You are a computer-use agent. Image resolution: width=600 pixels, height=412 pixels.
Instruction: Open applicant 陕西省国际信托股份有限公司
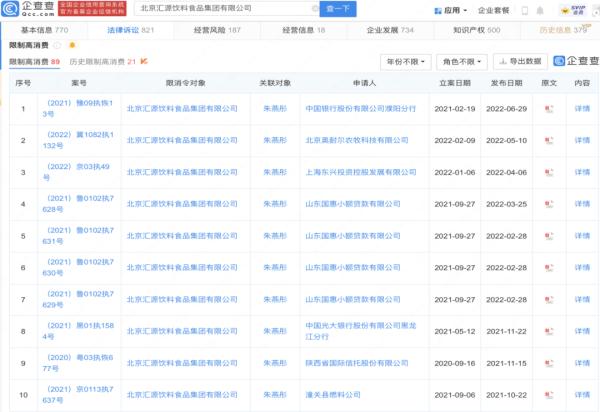coord(357,363)
